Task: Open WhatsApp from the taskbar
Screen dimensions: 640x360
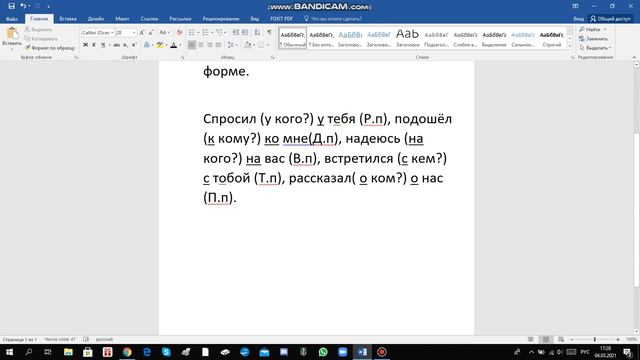Action: point(323,352)
